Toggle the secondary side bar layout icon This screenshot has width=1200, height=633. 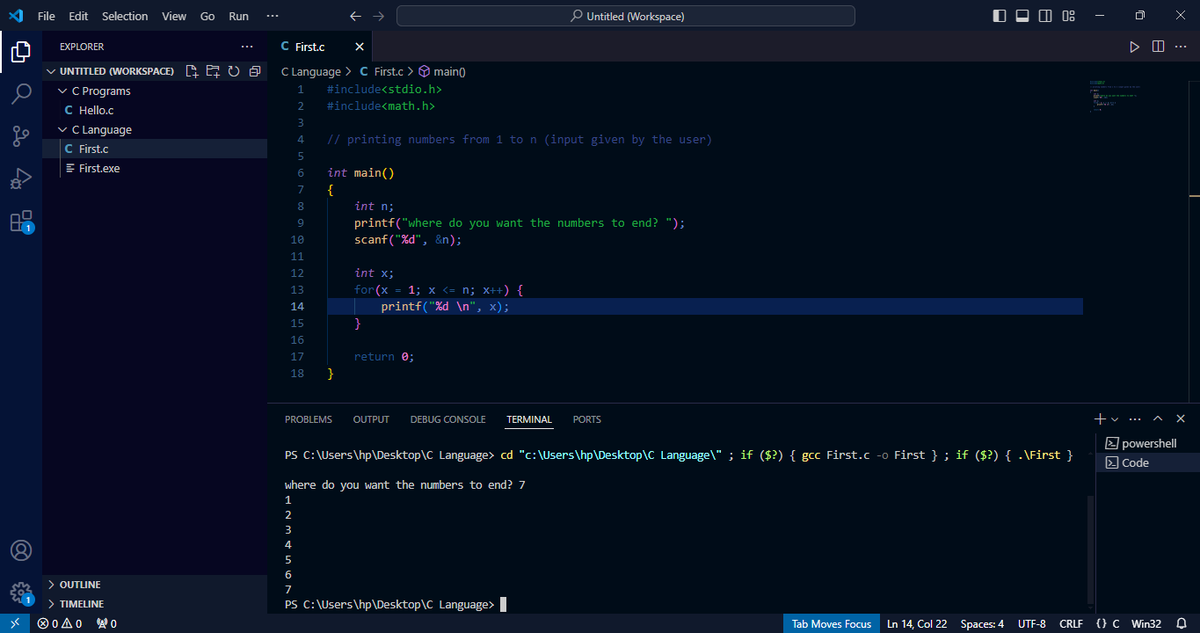pos(1046,16)
